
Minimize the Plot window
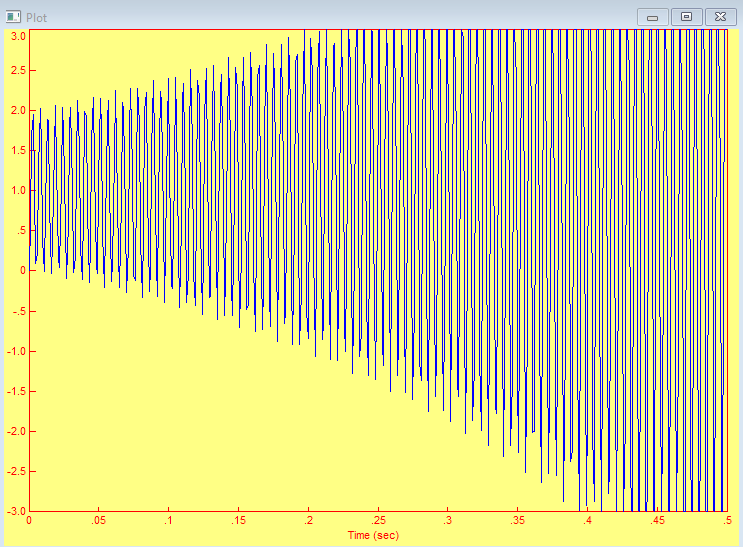[653, 17]
